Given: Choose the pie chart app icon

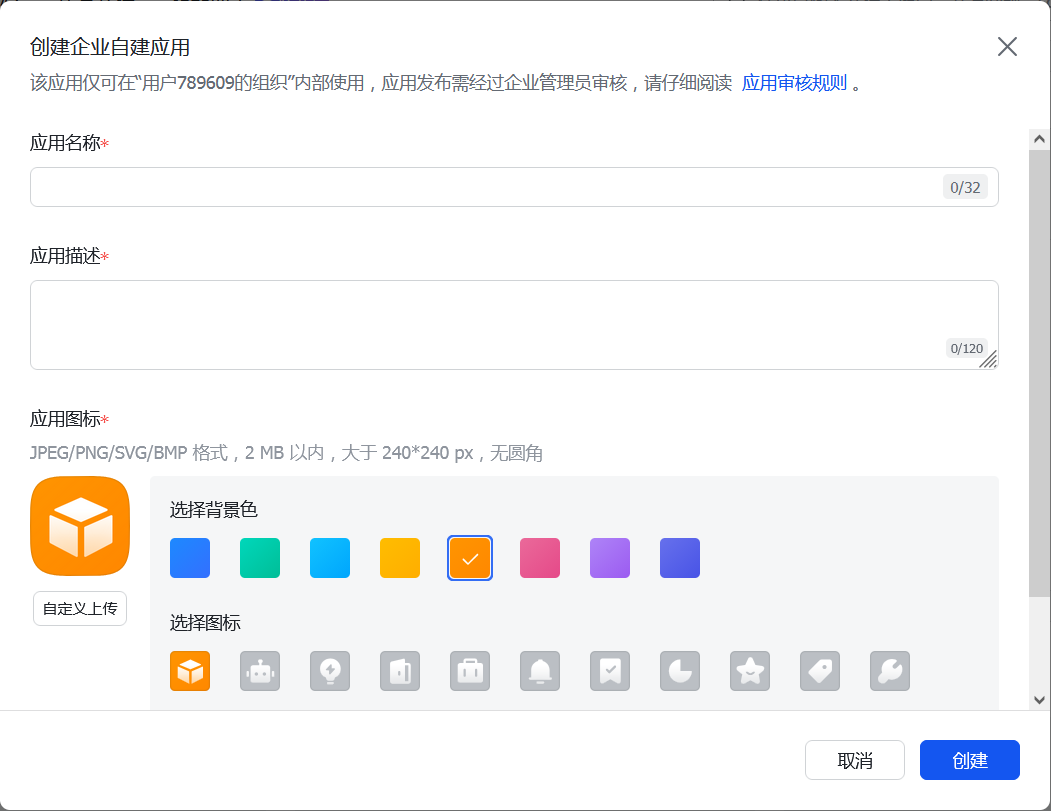Looking at the screenshot, I should pos(680,671).
